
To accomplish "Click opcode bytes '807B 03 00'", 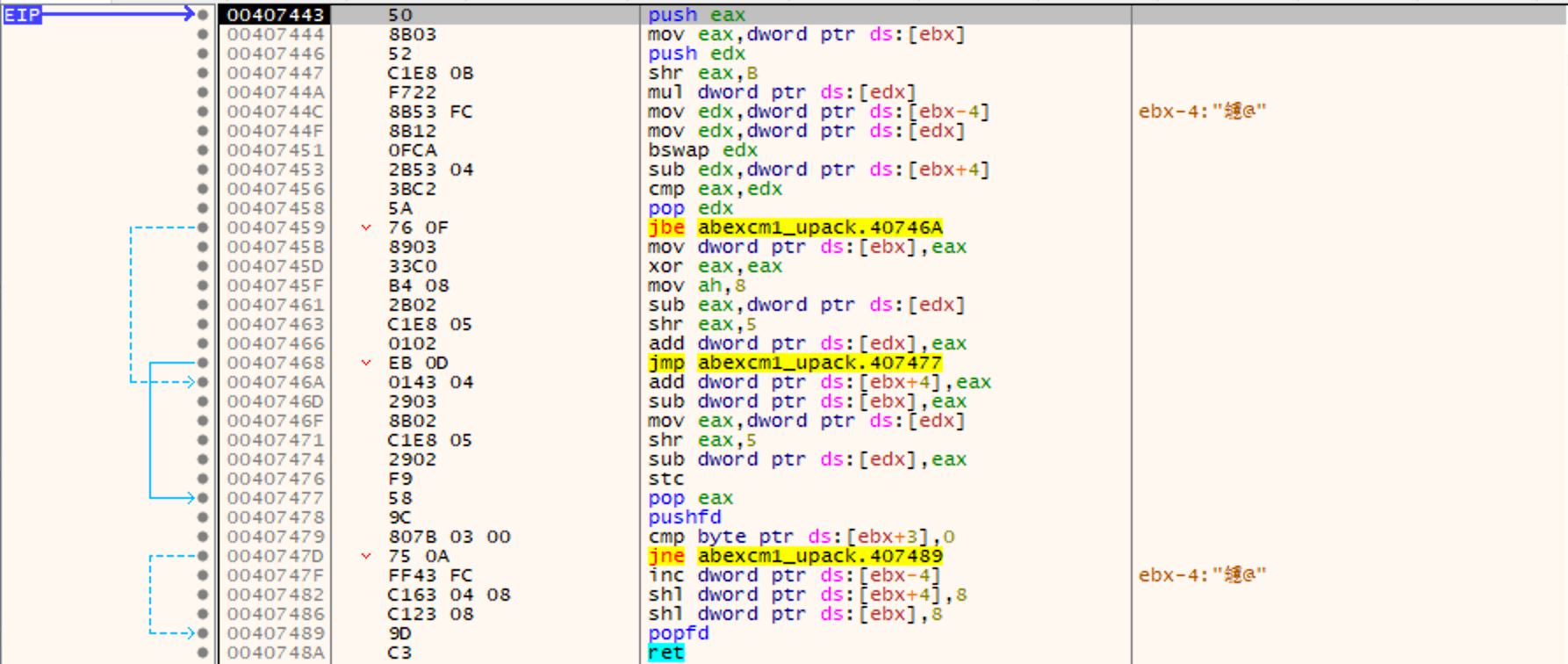I will 449,537.
